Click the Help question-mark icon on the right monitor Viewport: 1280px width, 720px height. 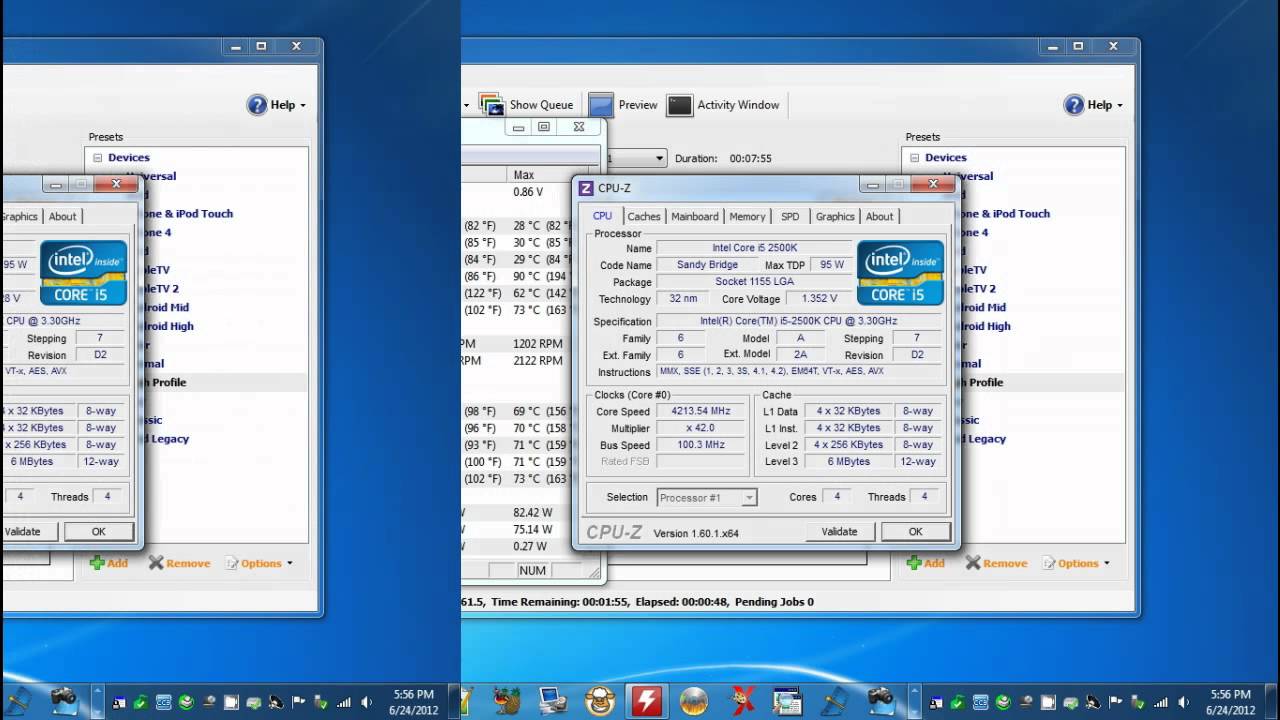click(x=1074, y=104)
